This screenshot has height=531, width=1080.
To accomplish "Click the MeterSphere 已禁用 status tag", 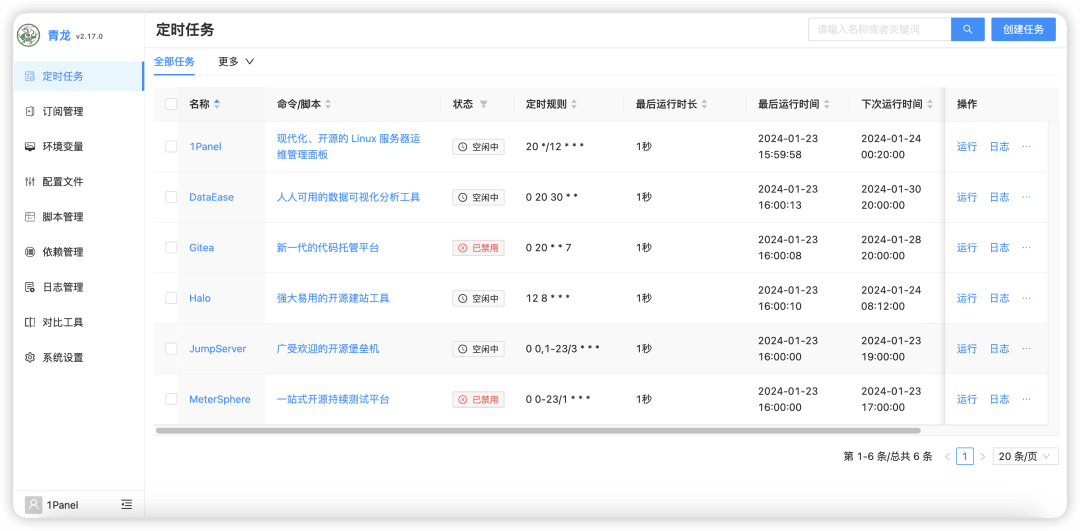I will pyautogui.click(x=479, y=399).
